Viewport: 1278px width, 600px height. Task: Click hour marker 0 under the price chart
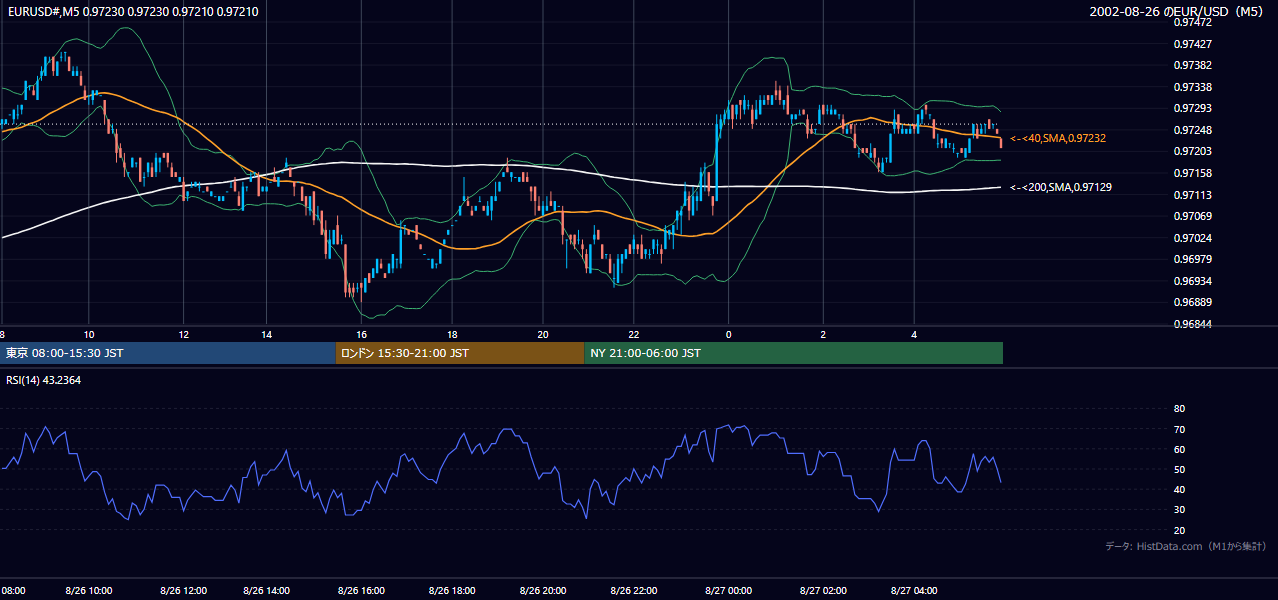[x=728, y=334]
